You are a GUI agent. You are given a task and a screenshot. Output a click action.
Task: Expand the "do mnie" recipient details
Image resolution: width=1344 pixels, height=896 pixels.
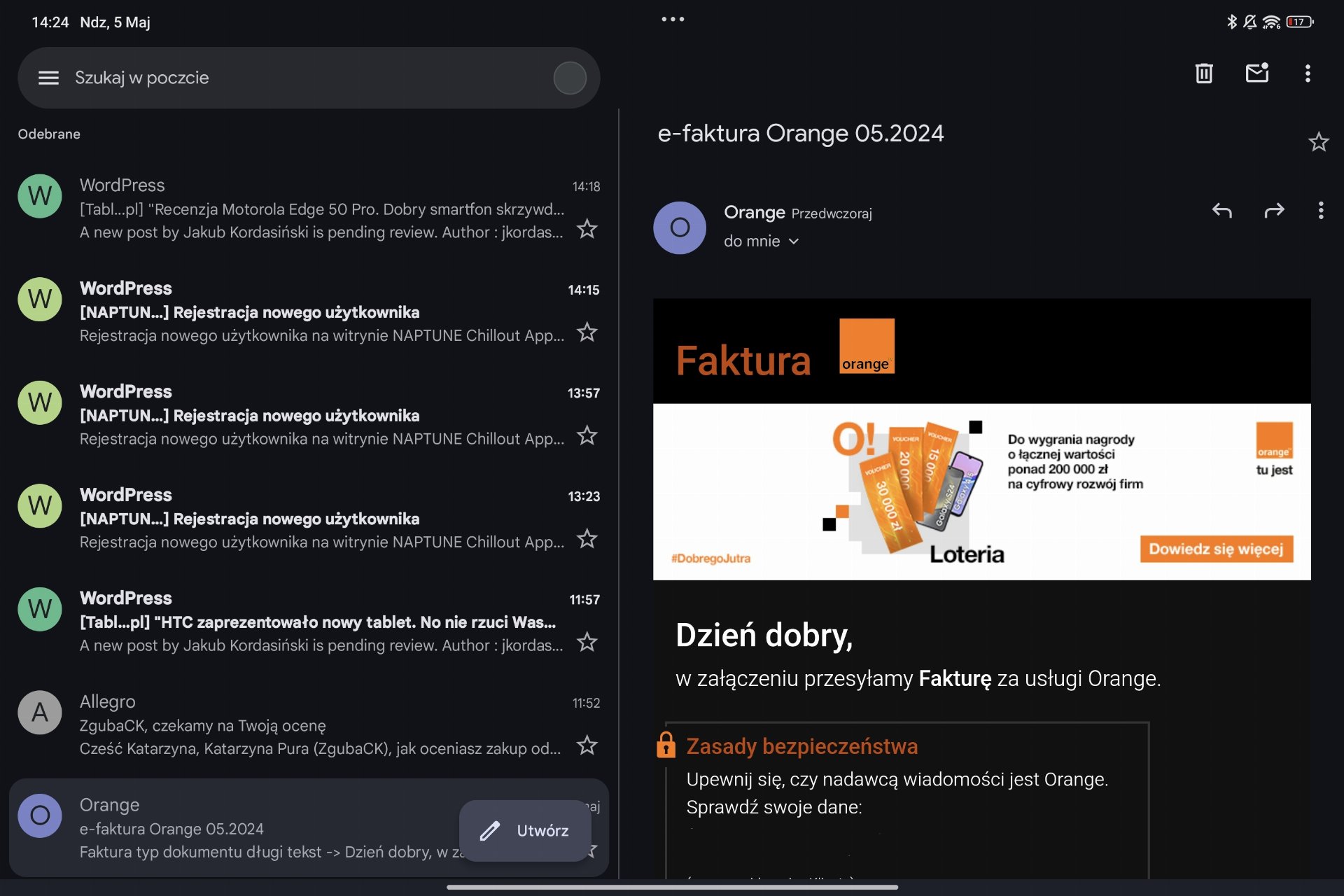tap(761, 241)
